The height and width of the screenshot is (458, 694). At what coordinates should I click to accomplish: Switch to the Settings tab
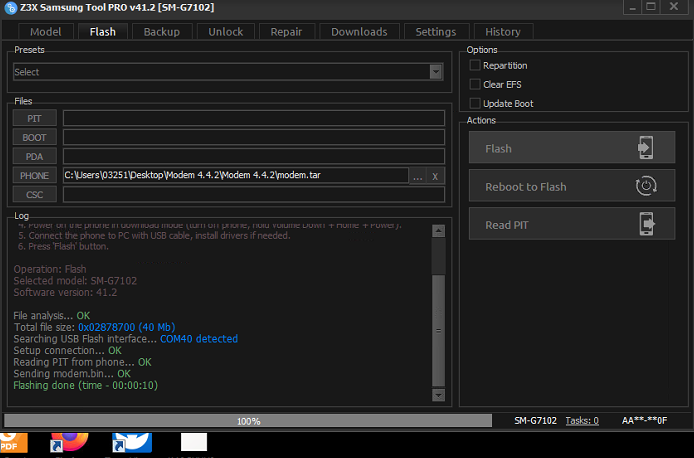(x=436, y=32)
